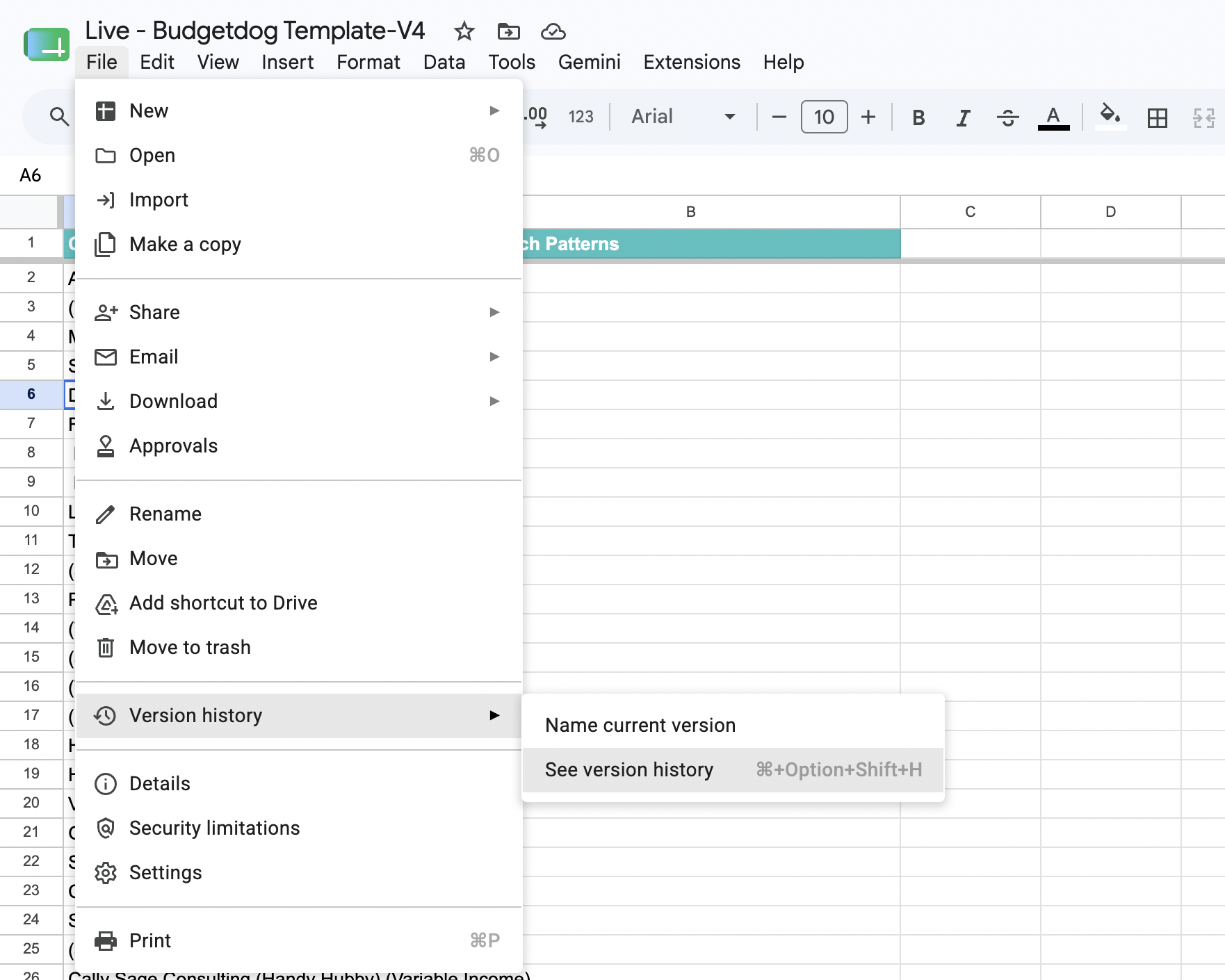
Task: Click the Move to trash bin icon
Action: pyautogui.click(x=106, y=648)
